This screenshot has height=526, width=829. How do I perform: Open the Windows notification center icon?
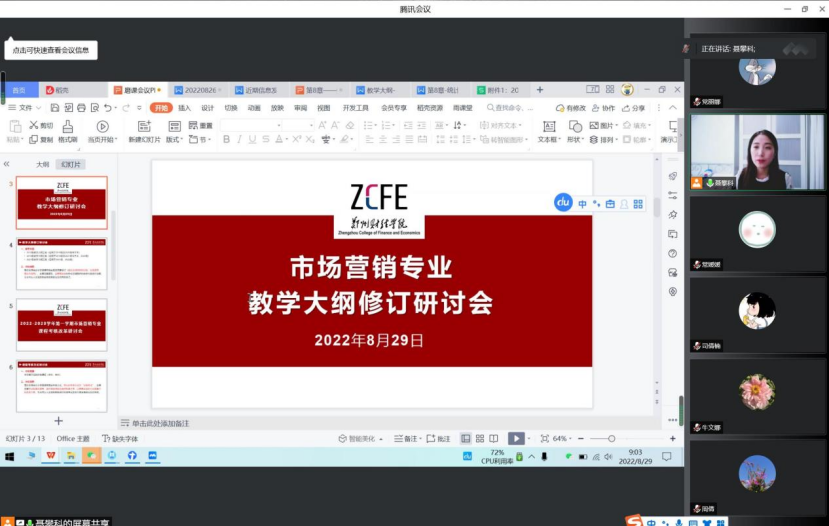click(667, 456)
